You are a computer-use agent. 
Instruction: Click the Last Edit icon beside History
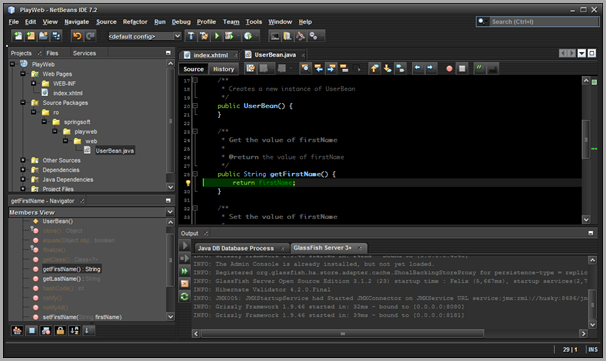coord(250,68)
